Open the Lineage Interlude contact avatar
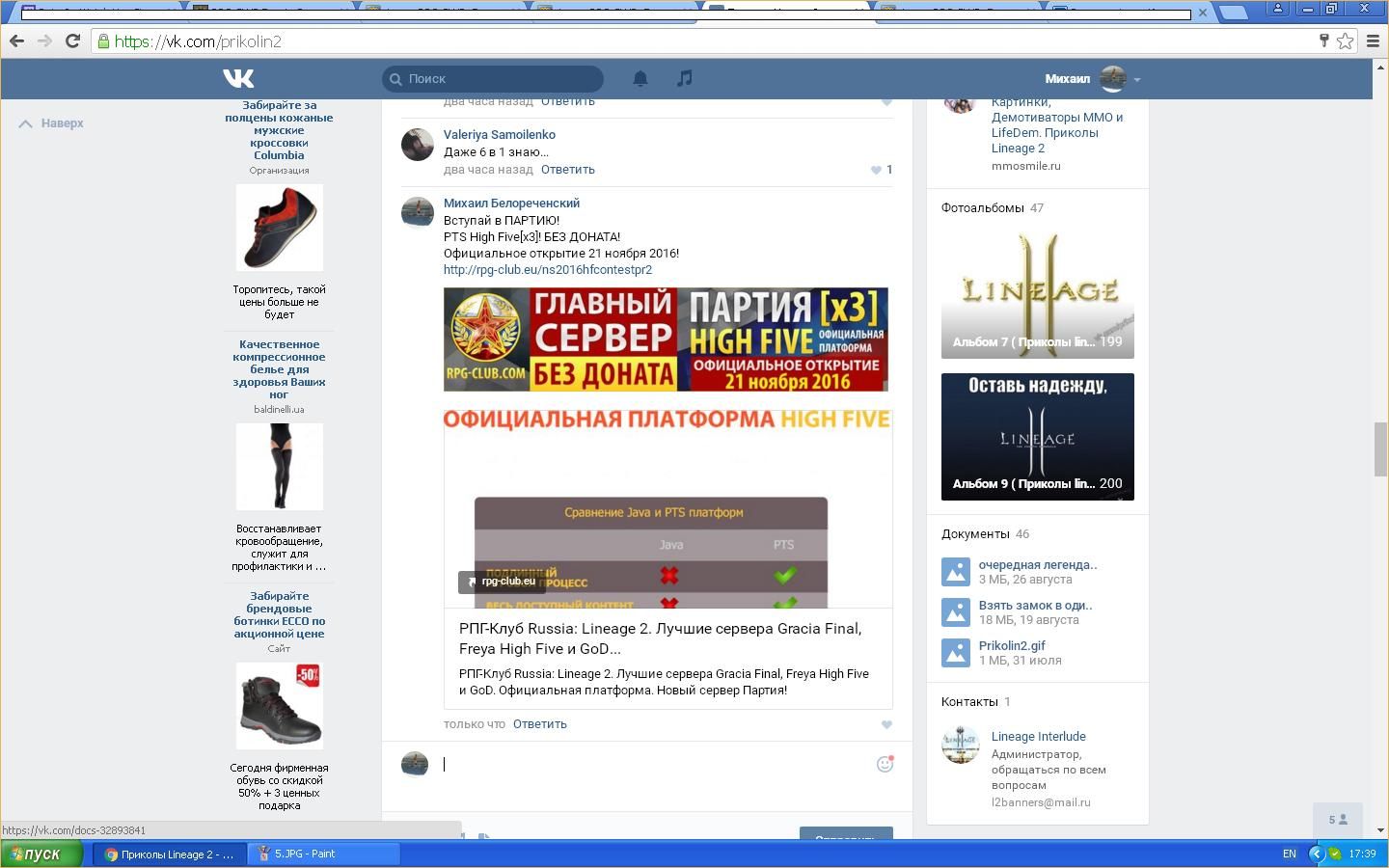The image size is (1389, 868). pos(961,745)
